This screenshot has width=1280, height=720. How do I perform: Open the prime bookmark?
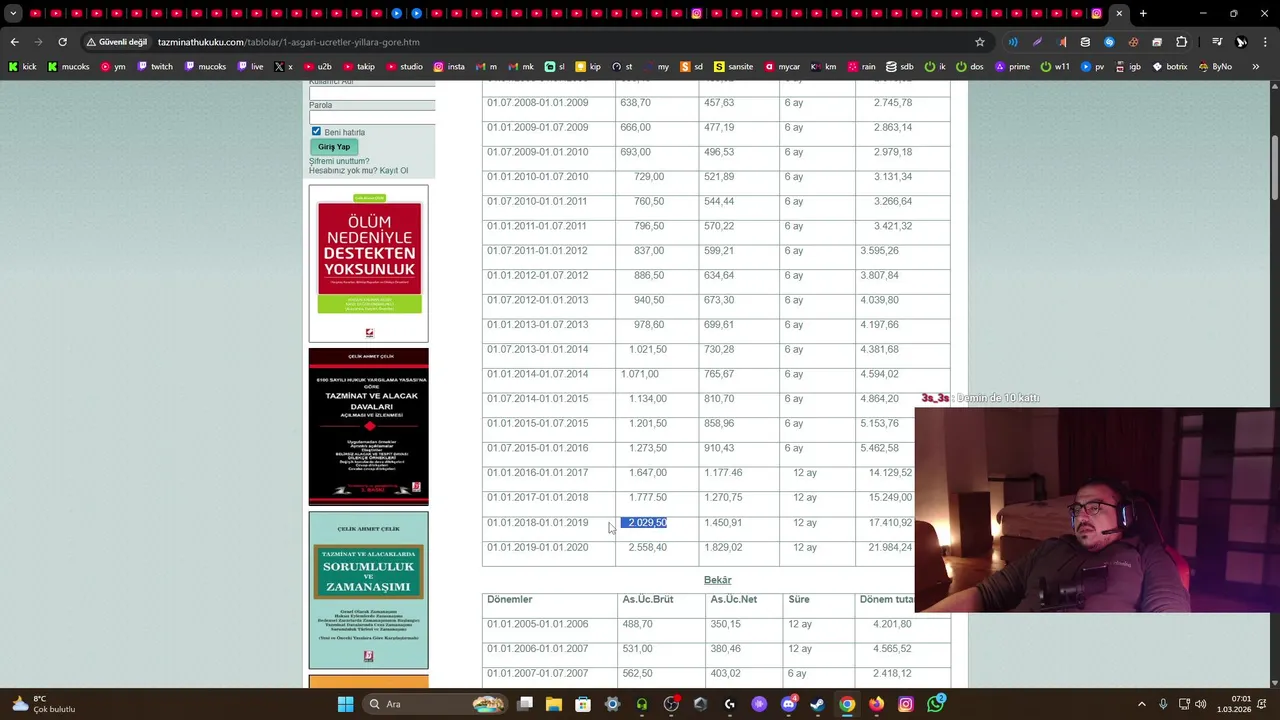click(1012, 67)
